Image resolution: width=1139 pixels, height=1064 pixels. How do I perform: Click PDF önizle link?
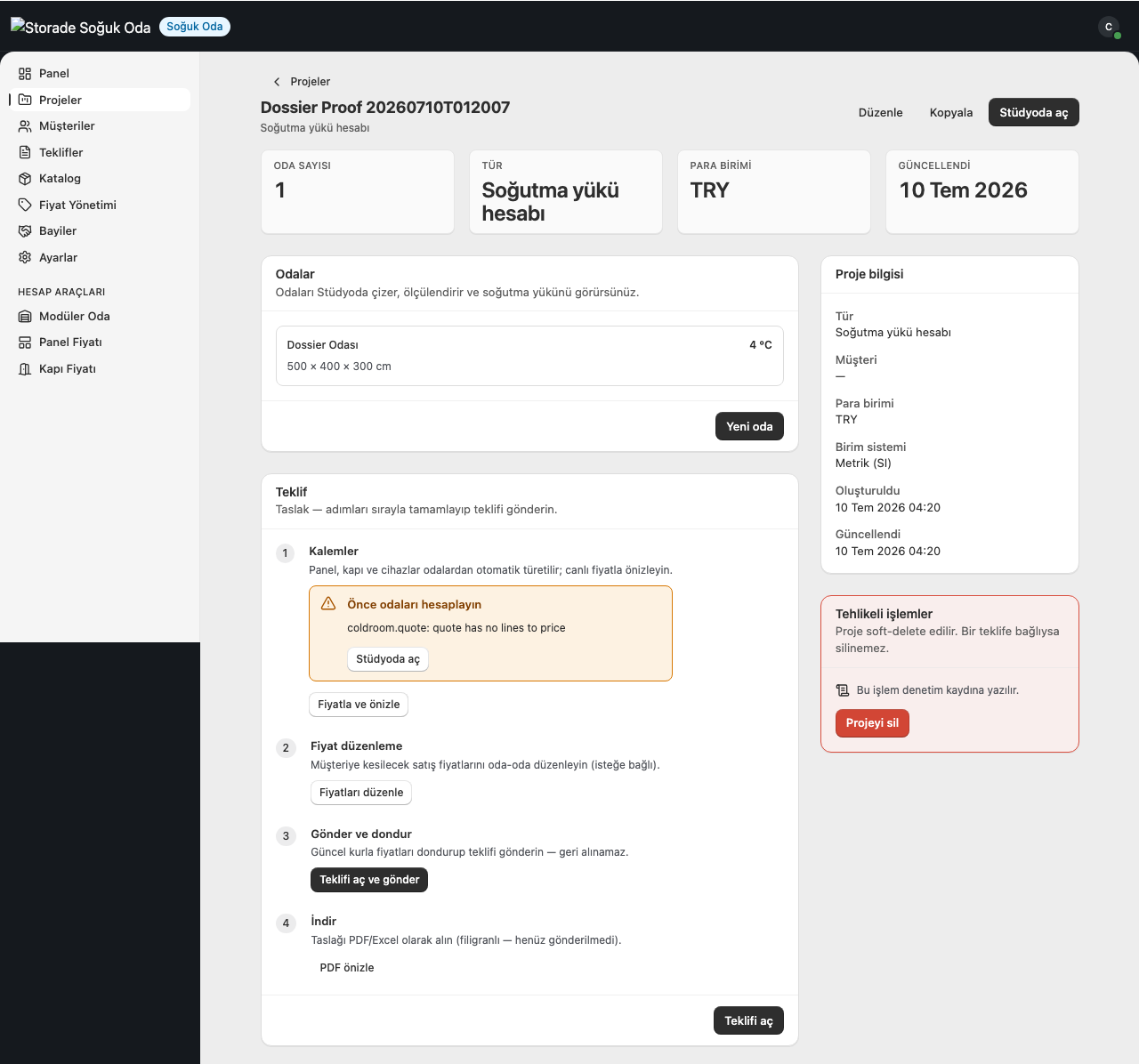(x=347, y=968)
